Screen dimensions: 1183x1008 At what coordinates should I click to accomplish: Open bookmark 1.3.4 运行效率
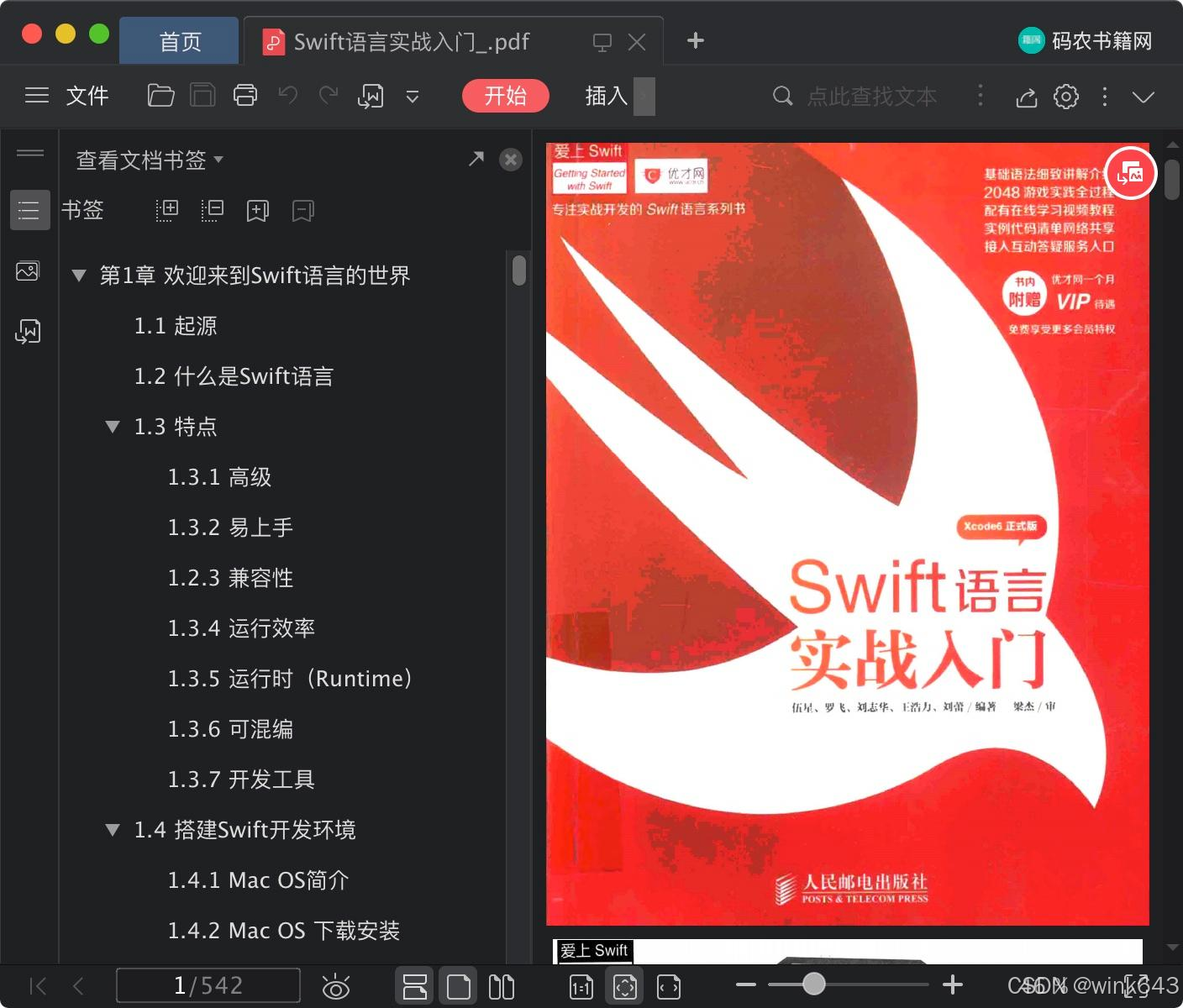241,628
